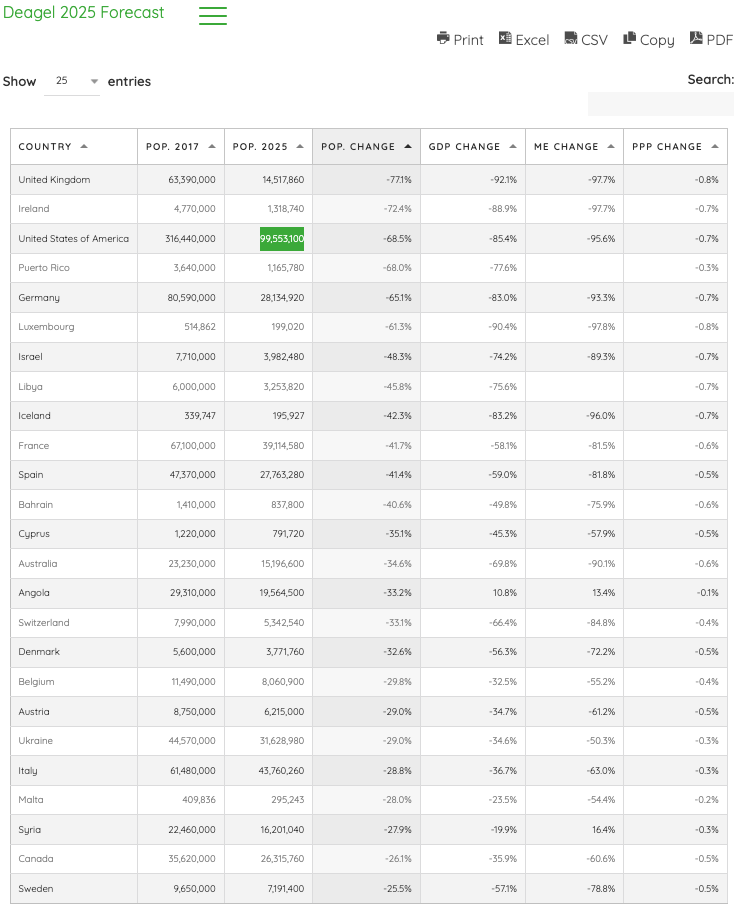
Task: Click the highlighted green 99,553,100 cell
Action: [x=282, y=239]
